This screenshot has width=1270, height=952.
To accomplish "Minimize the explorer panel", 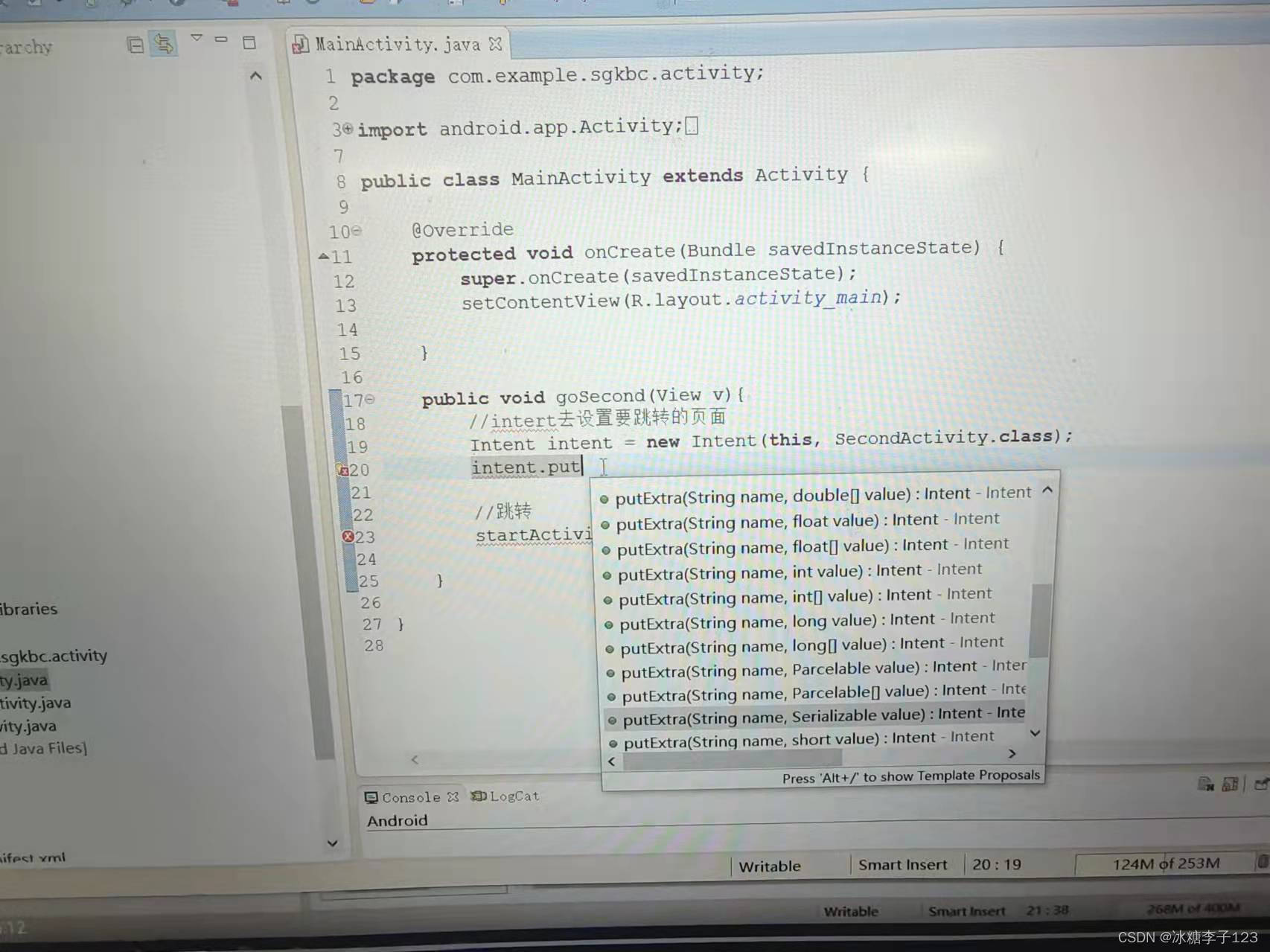I will 221,39.
